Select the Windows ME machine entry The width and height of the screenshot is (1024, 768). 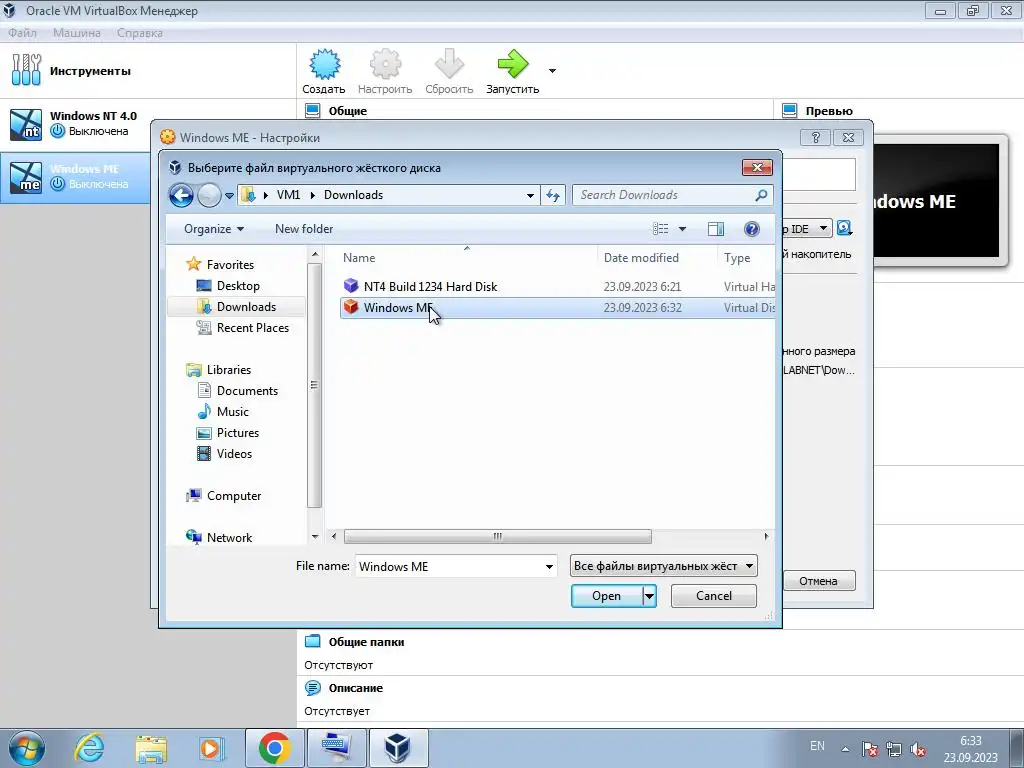point(75,177)
